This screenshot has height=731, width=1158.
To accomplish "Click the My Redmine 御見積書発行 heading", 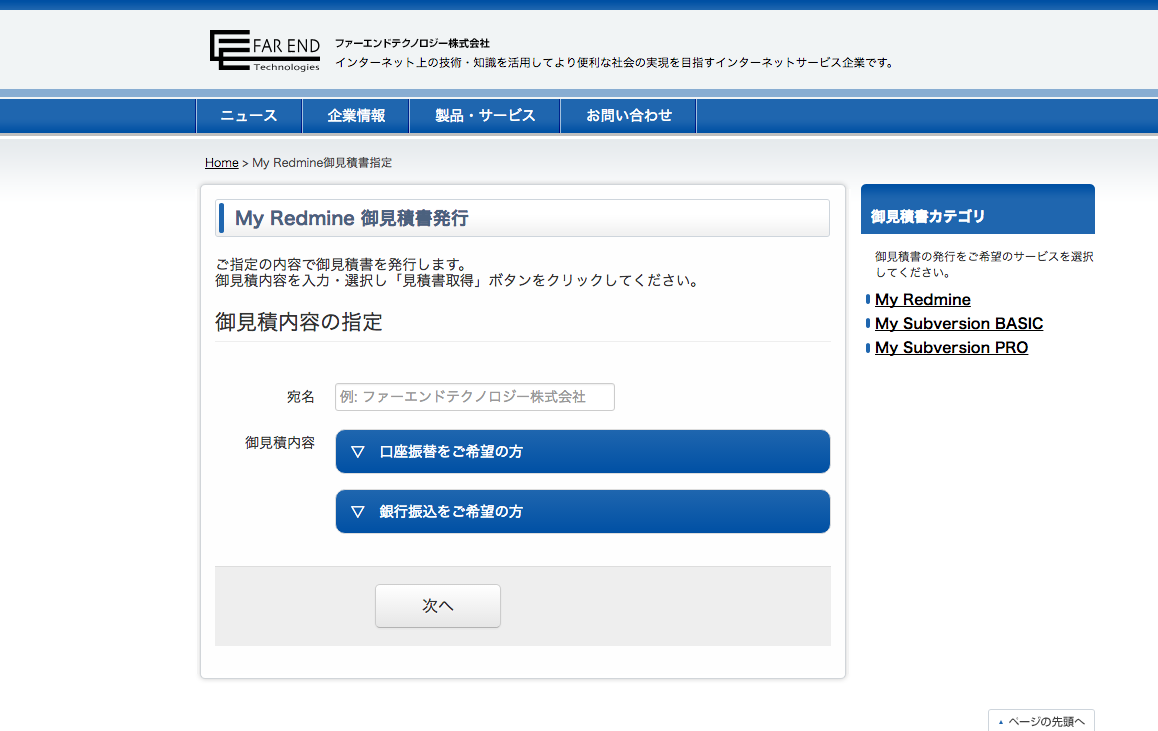I will pyautogui.click(x=352, y=218).
